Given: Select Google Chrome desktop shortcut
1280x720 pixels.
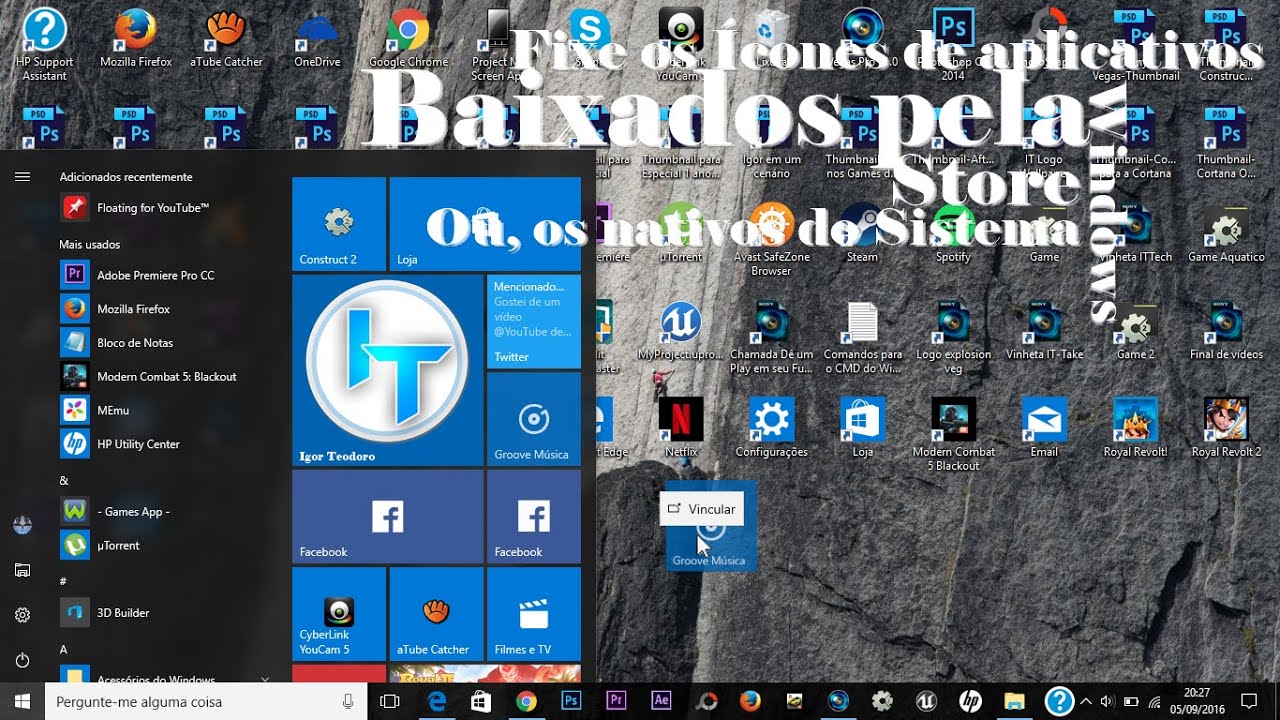Looking at the screenshot, I should point(408,40).
